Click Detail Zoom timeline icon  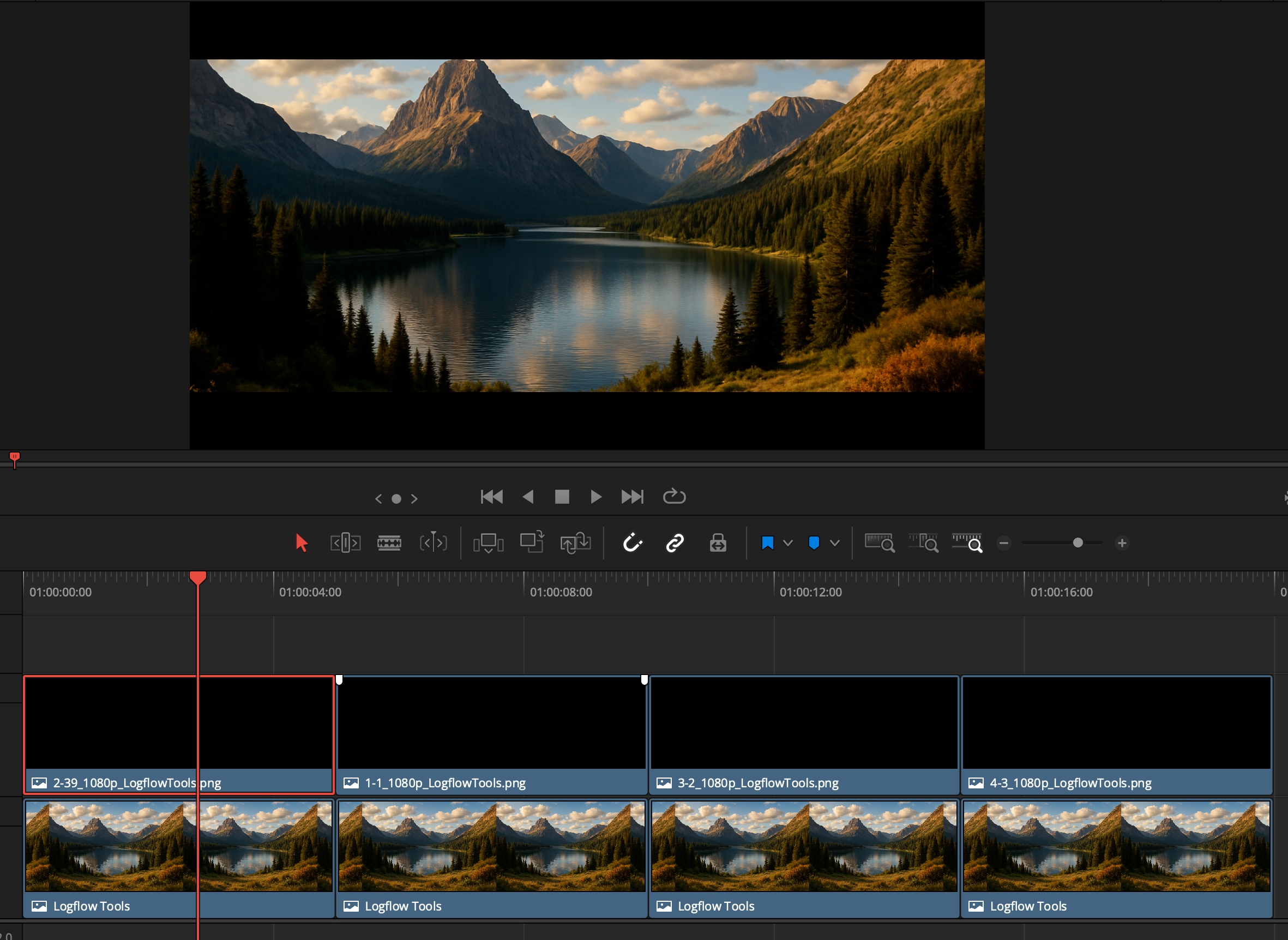(x=923, y=543)
